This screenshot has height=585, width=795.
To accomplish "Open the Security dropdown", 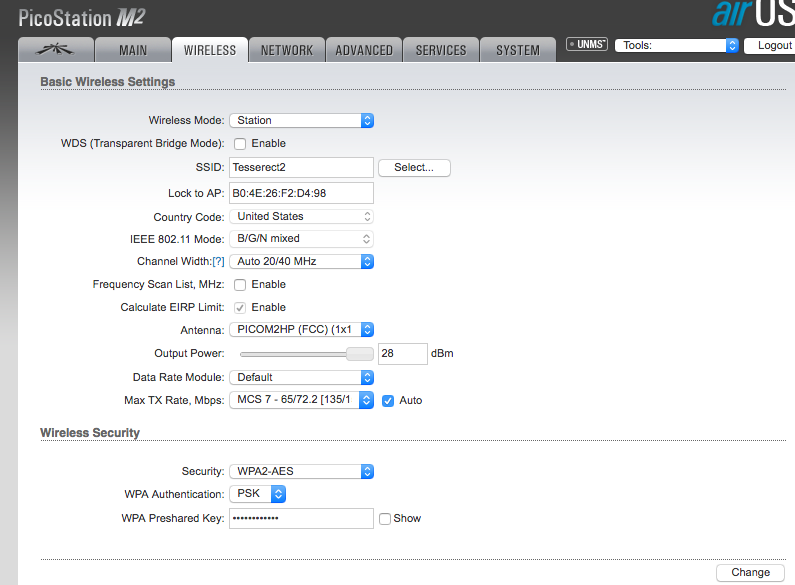I will [x=302, y=471].
